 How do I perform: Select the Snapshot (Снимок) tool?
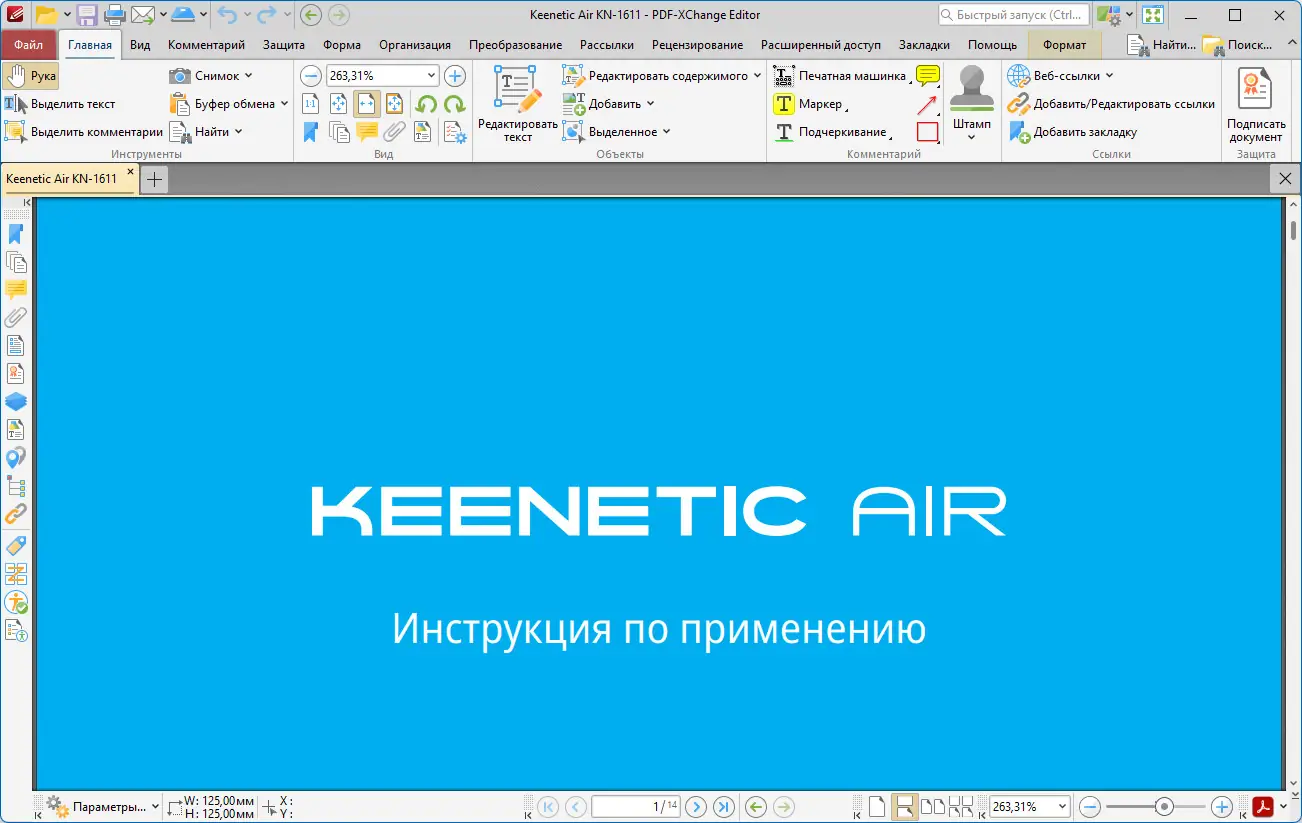(x=215, y=75)
